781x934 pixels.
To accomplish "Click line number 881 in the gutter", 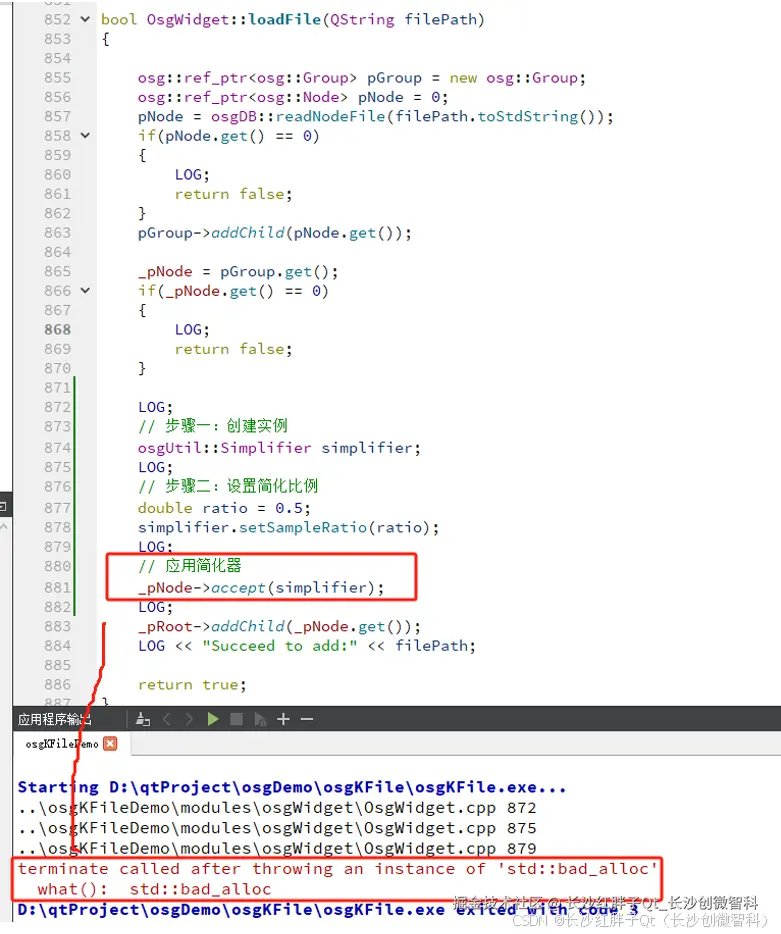I will [57, 587].
